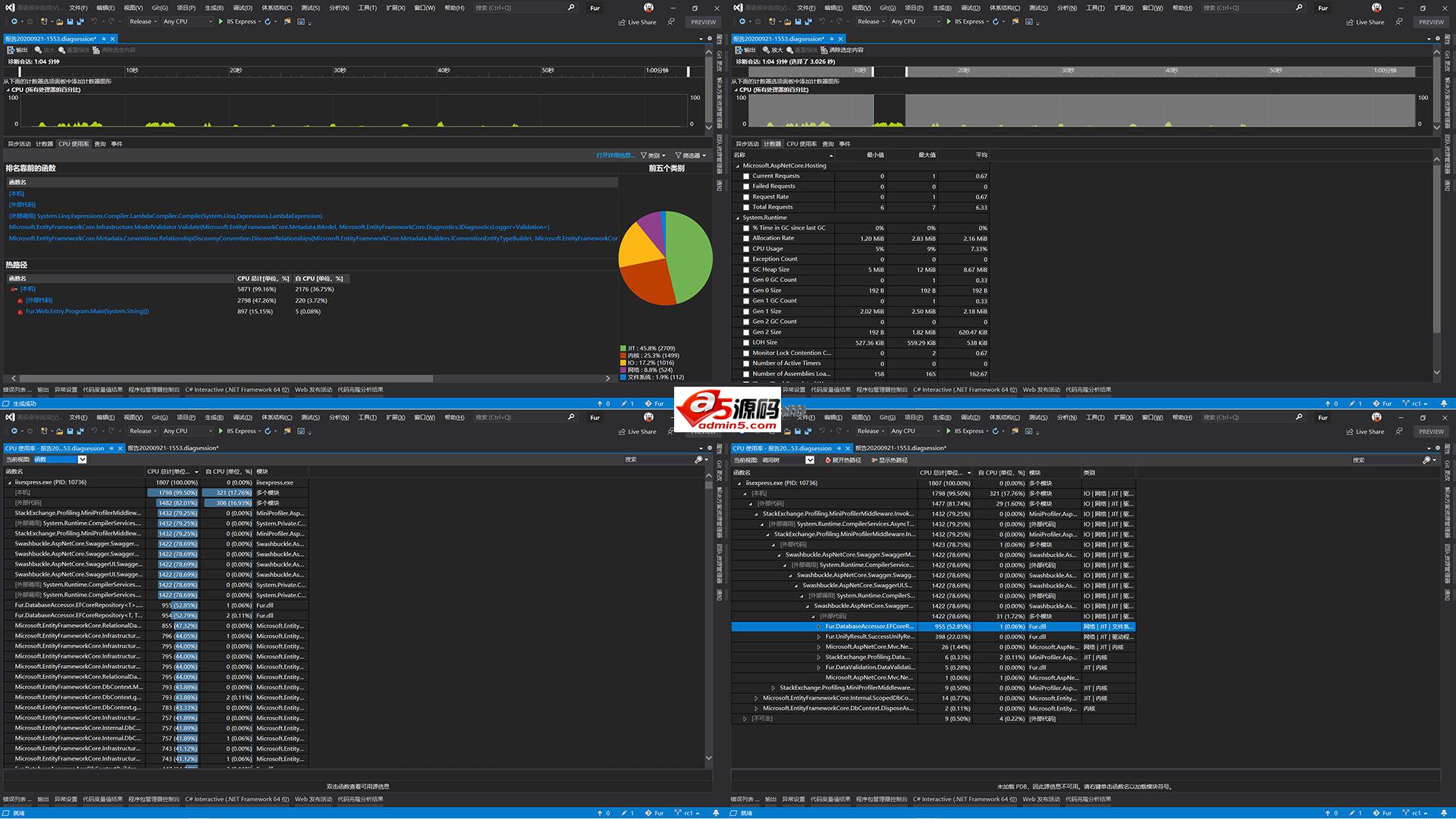Viewport: 1456px width, 819px height.
Task: Enable the CPU Usage counter checkbox
Action: click(x=746, y=249)
